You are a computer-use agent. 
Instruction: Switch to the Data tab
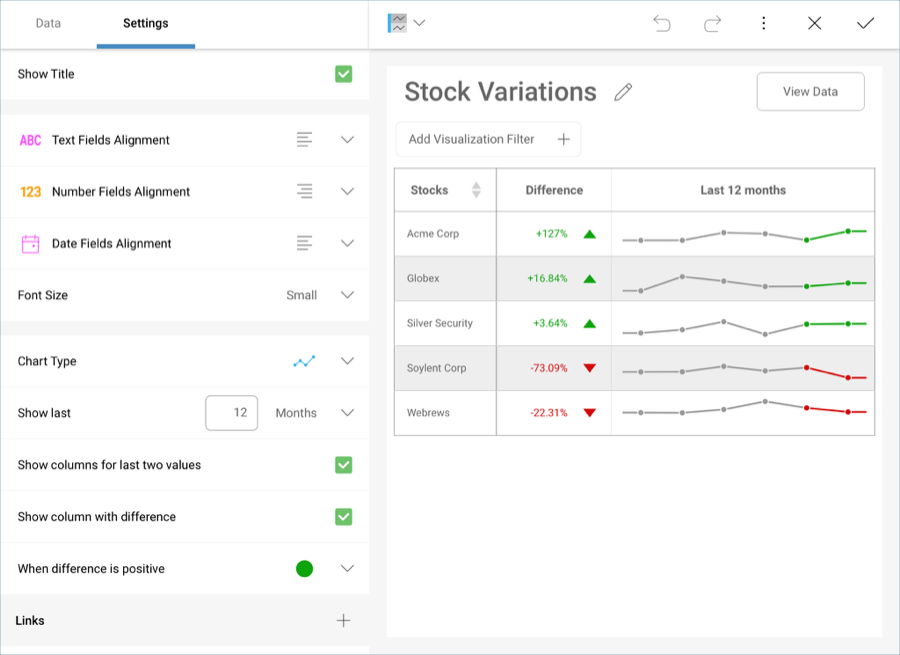[x=48, y=22]
